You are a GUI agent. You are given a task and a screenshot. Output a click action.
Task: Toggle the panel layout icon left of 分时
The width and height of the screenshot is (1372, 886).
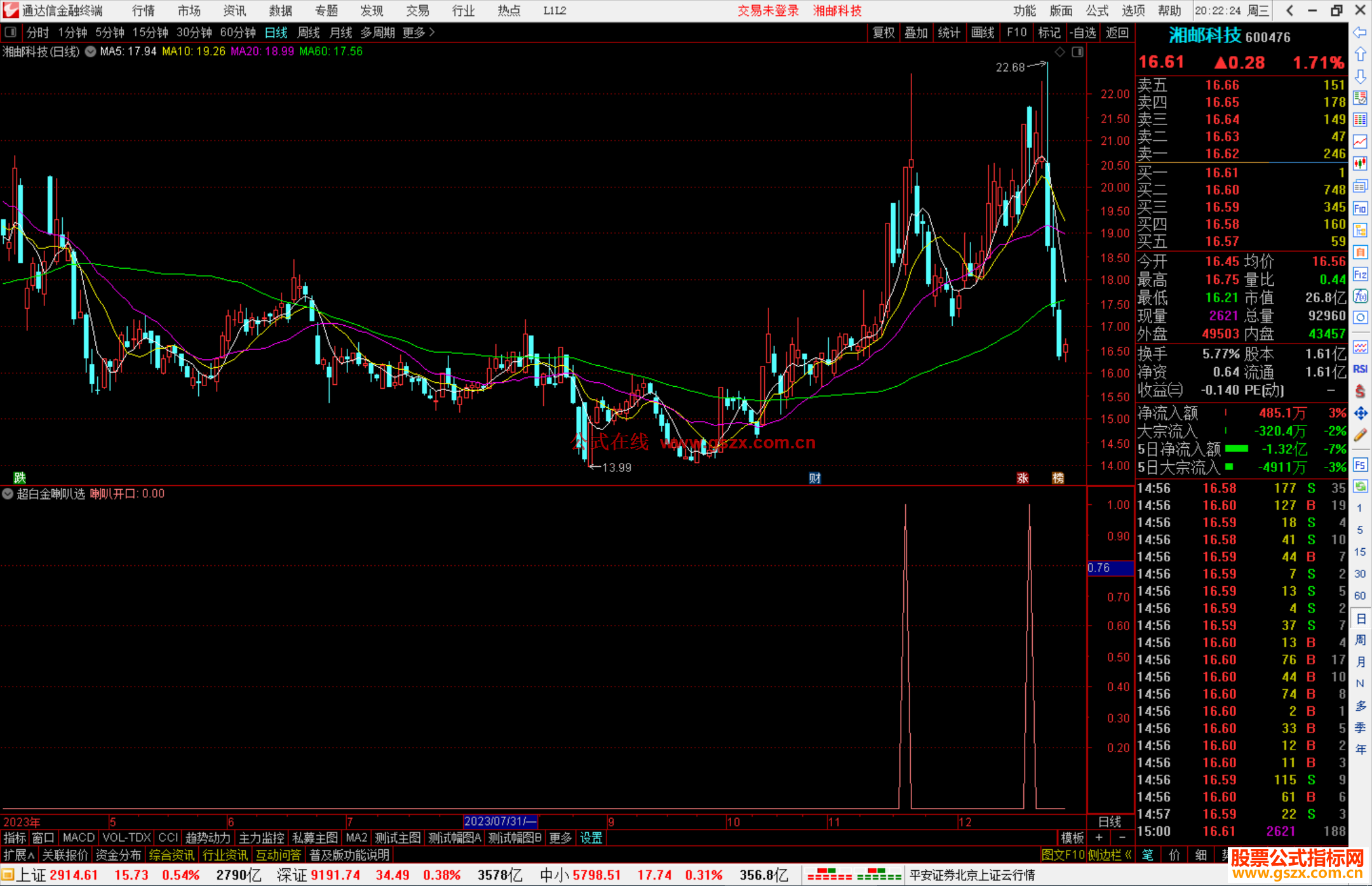click(x=11, y=32)
